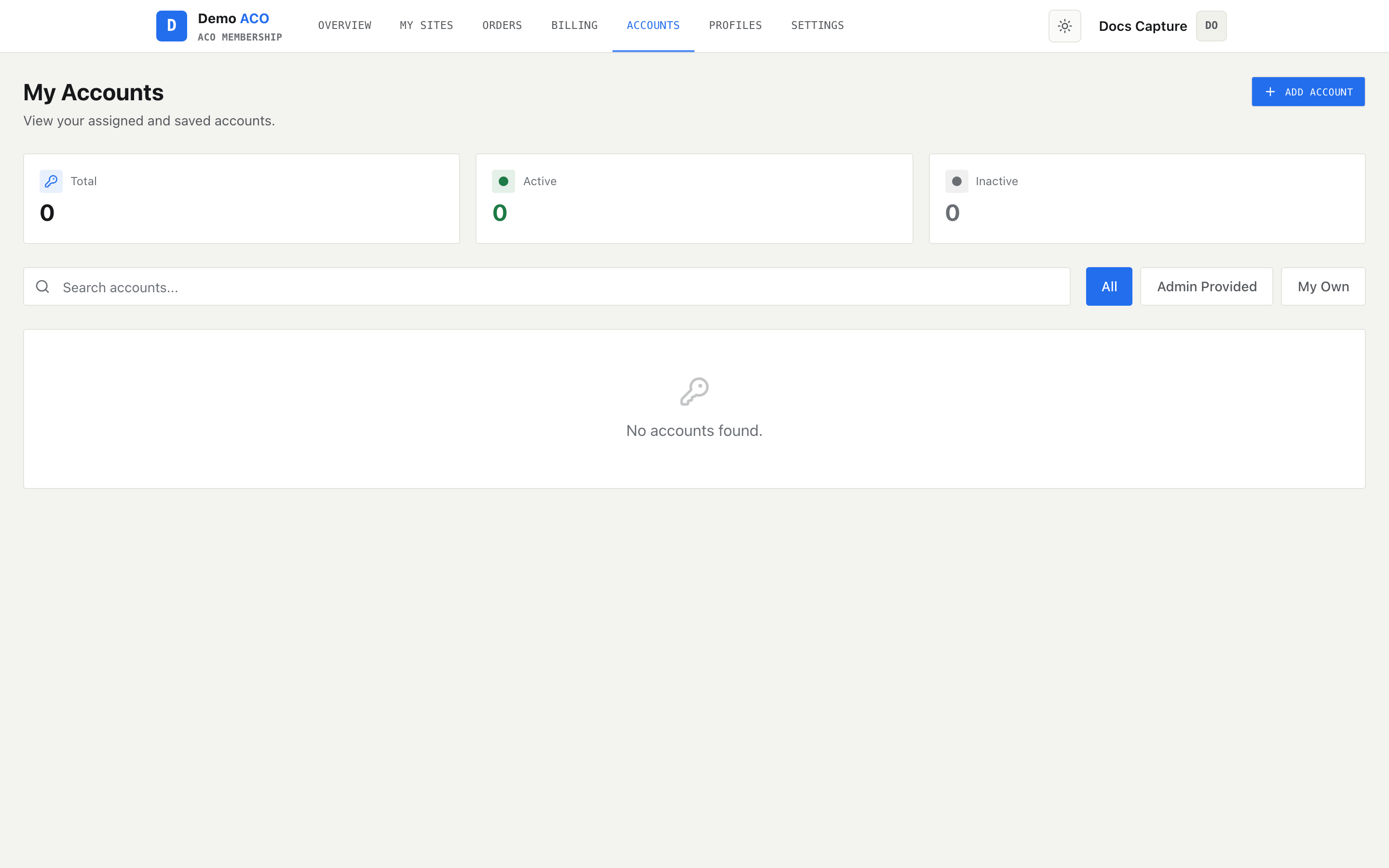Click the key icon in Total card
This screenshot has height=868, width=1389.
pos(51,181)
